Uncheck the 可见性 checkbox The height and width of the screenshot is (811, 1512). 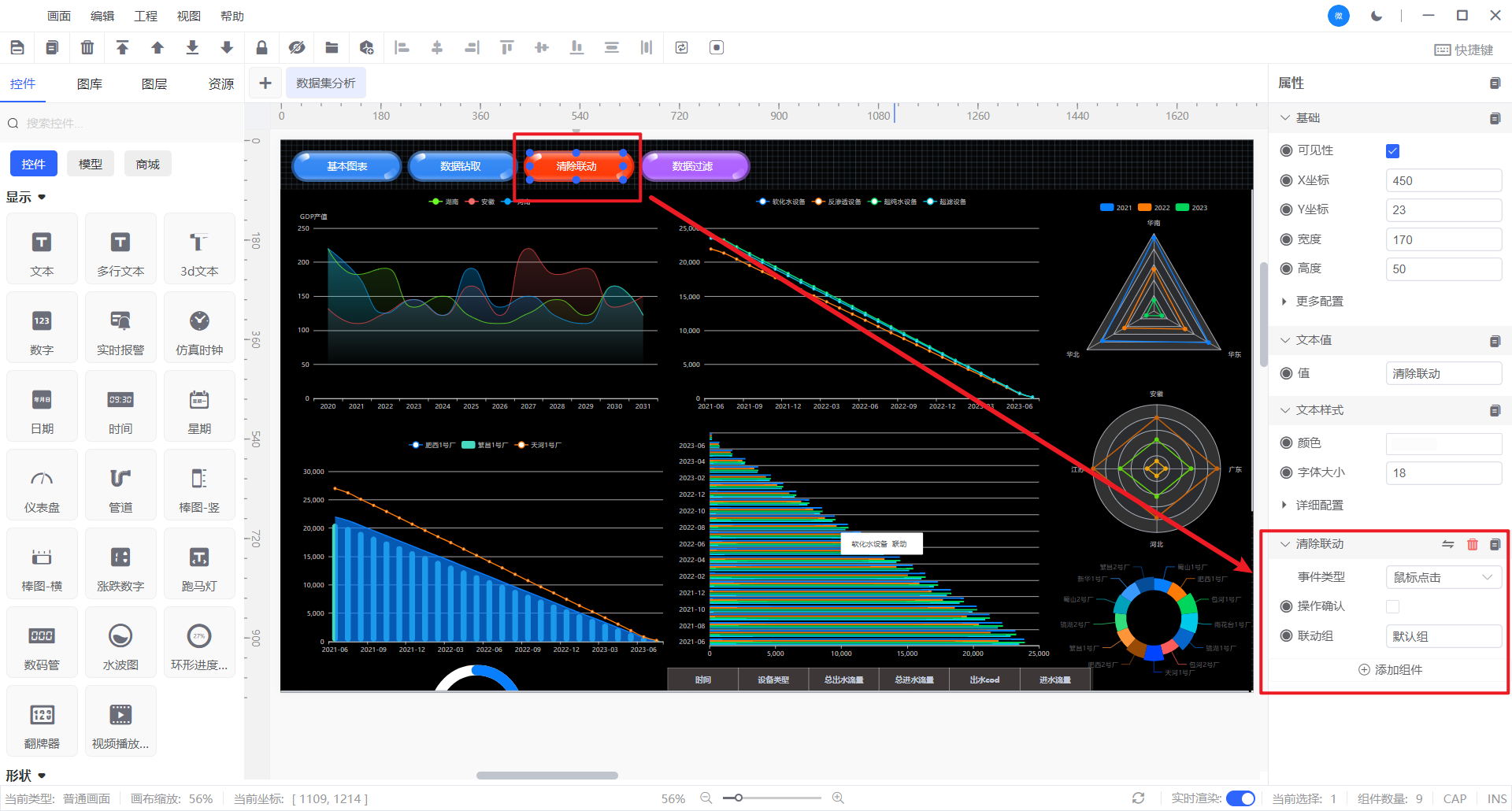1392,151
